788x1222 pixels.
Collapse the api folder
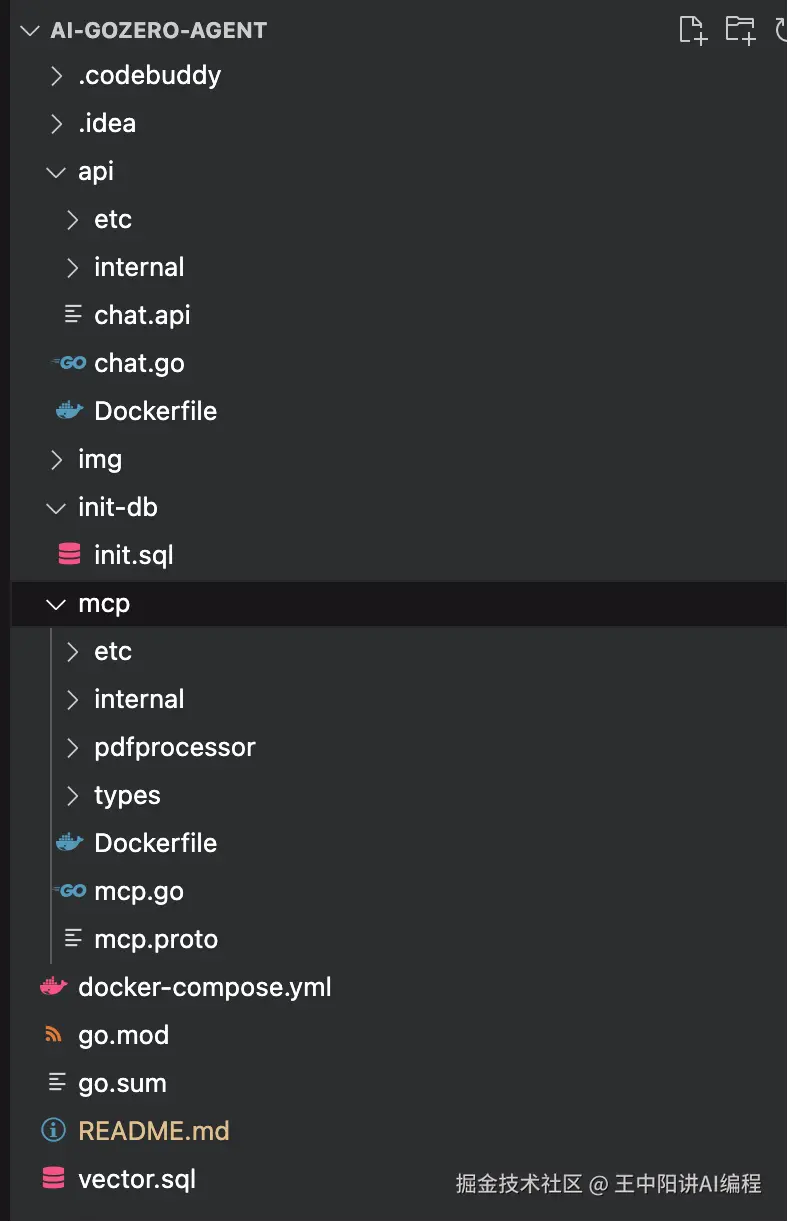pyautogui.click(x=56, y=171)
